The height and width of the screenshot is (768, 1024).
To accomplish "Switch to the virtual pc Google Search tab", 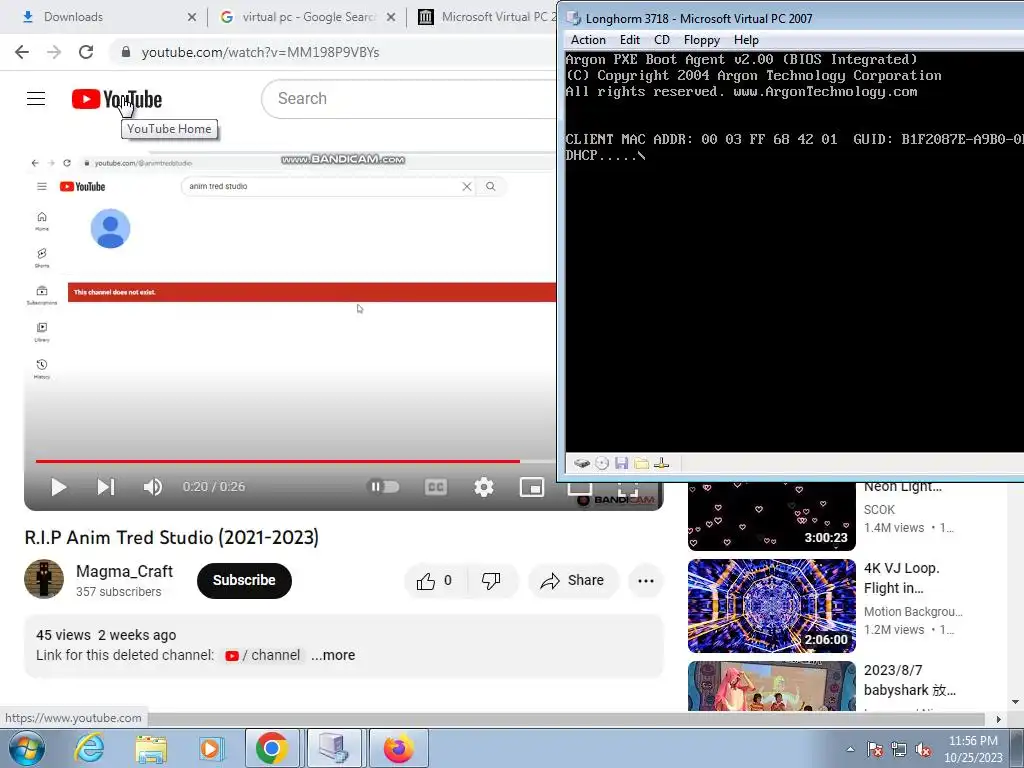I will [309, 17].
